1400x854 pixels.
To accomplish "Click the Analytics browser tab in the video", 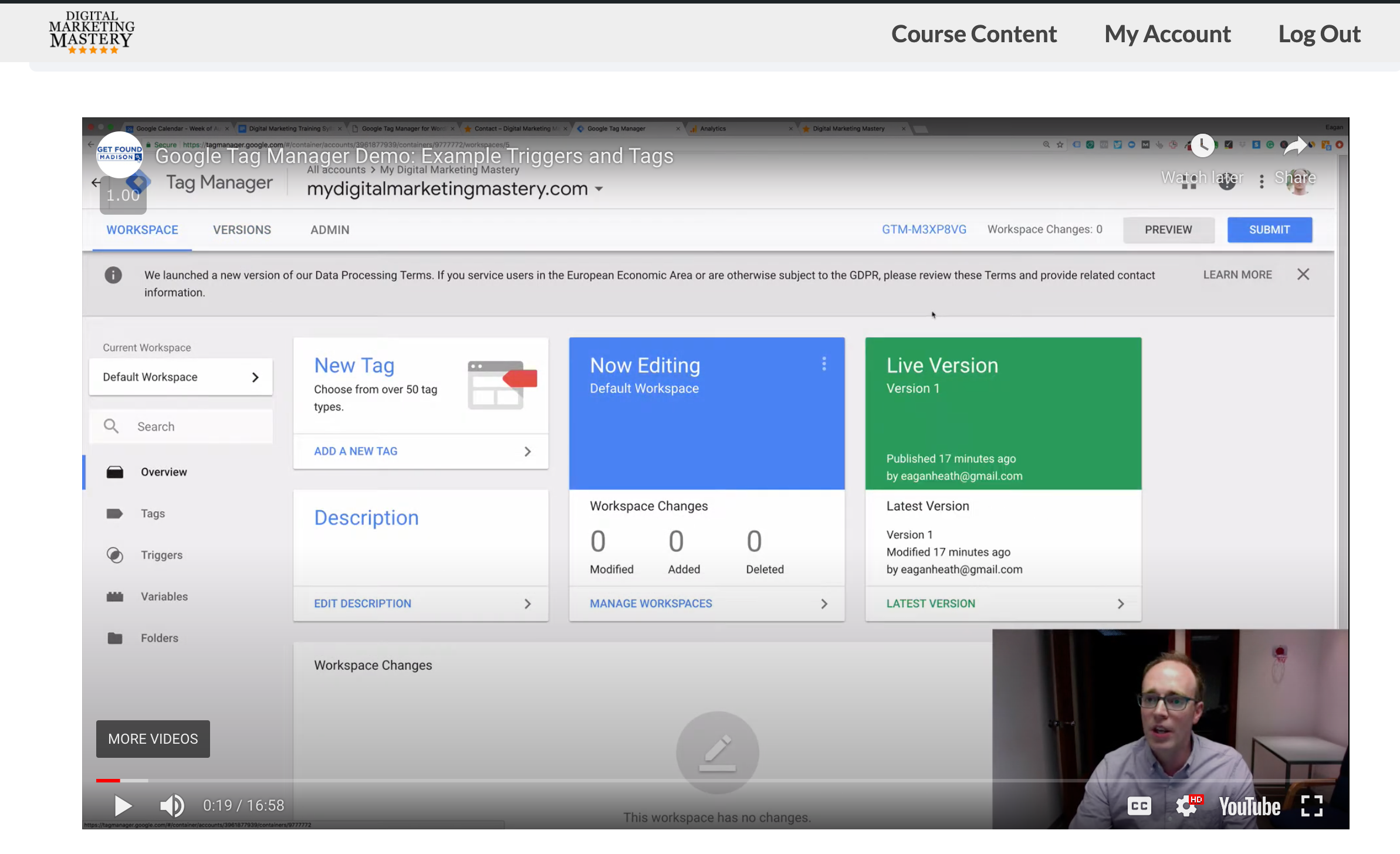I will (739, 128).
